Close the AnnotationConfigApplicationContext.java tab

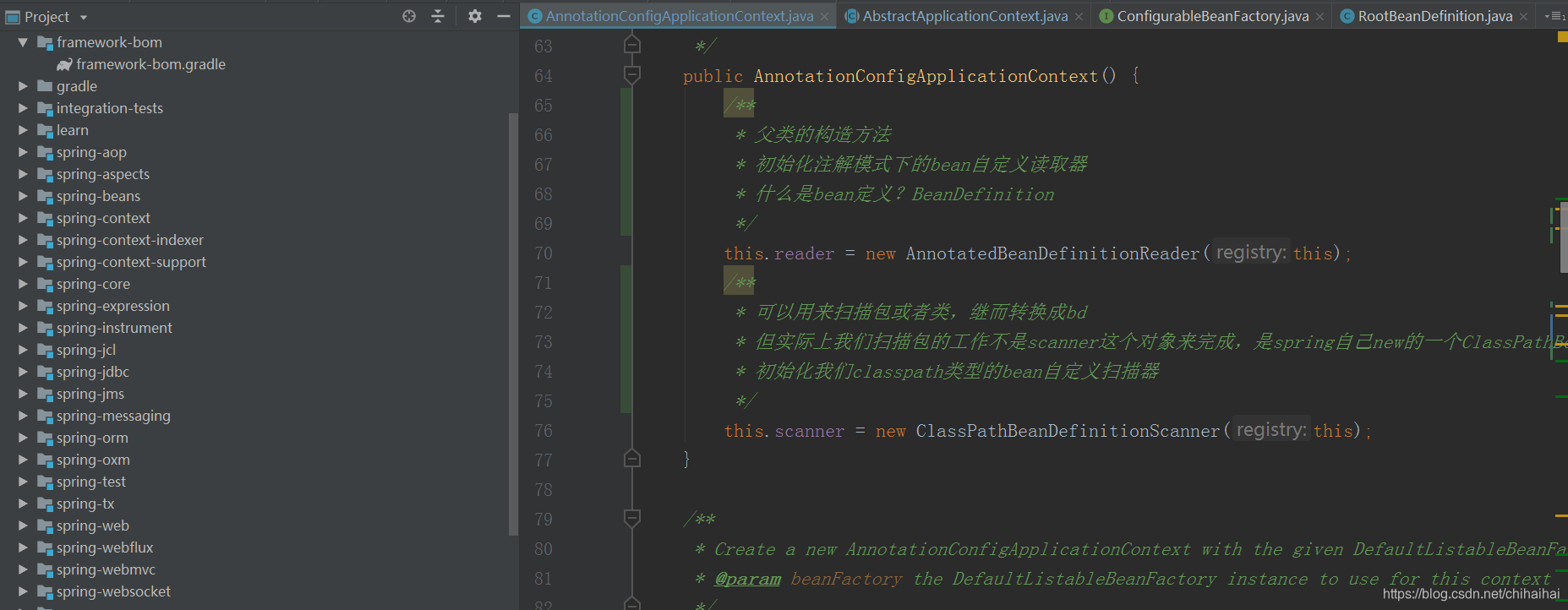click(x=824, y=17)
